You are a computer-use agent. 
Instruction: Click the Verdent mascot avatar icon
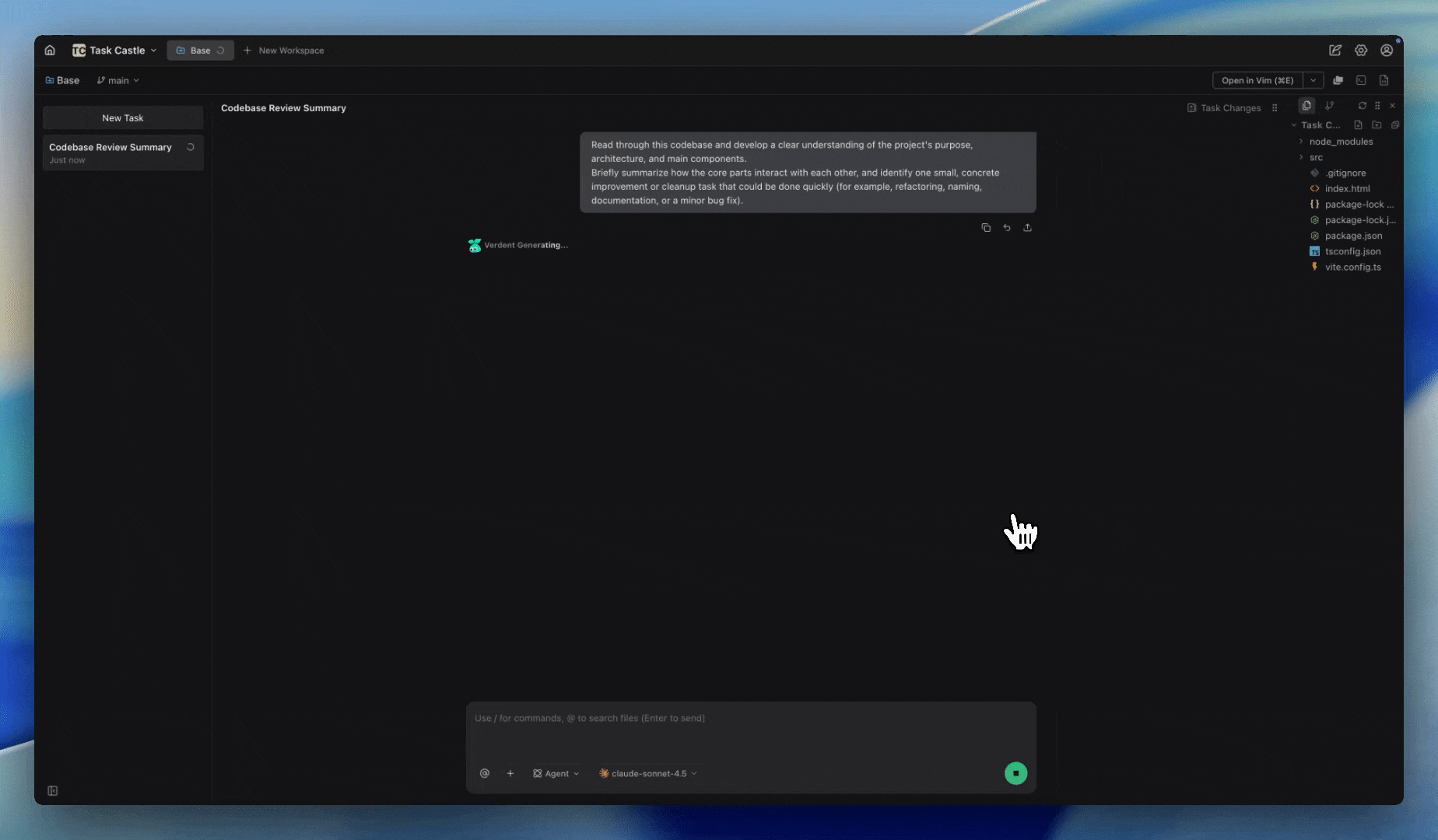pyautogui.click(x=475, y=246)
